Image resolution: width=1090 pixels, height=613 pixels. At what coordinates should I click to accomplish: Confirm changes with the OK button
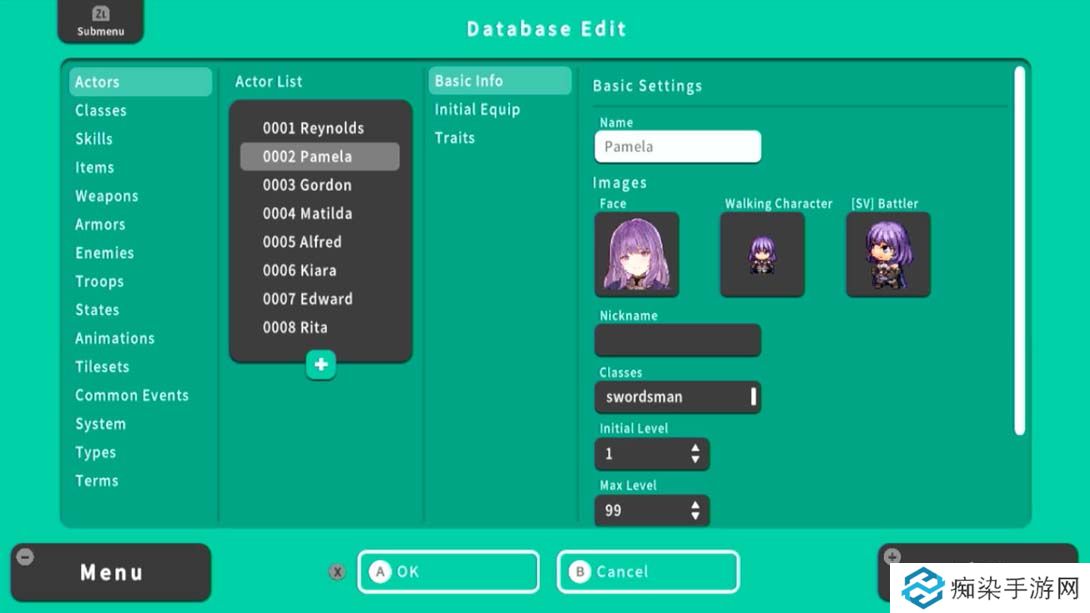(448, 571)
